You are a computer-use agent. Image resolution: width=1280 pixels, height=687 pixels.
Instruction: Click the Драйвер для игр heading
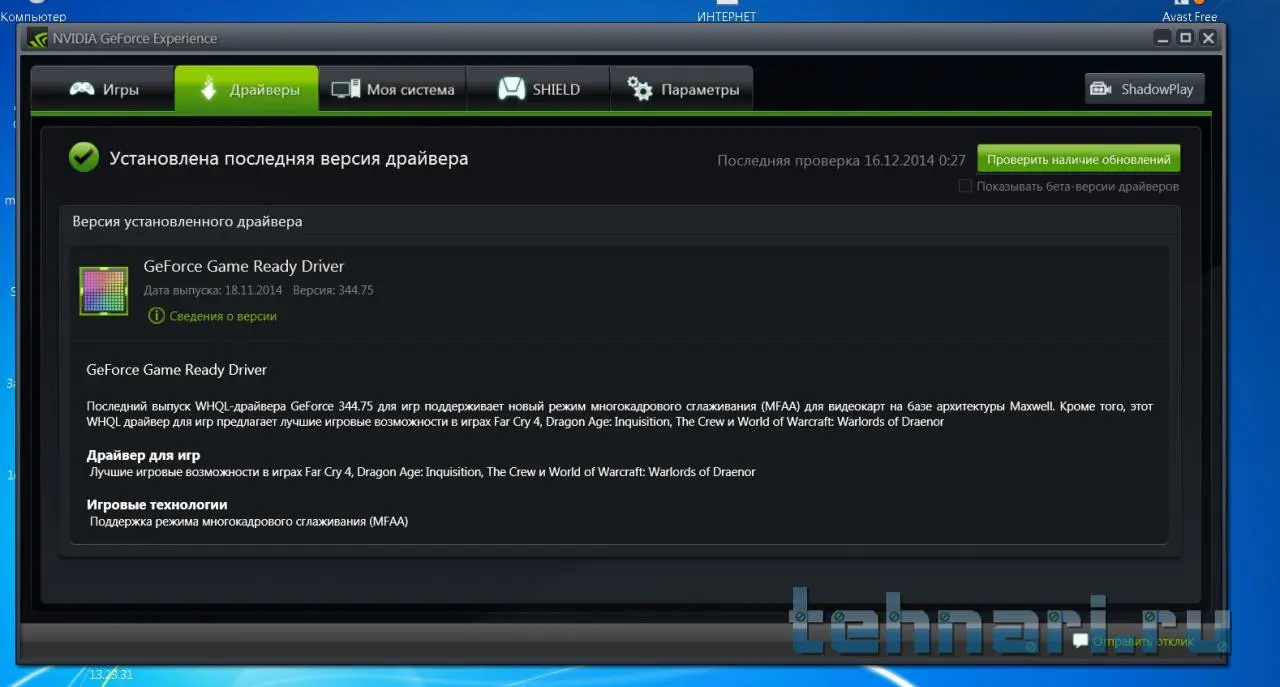pos(143,455)
